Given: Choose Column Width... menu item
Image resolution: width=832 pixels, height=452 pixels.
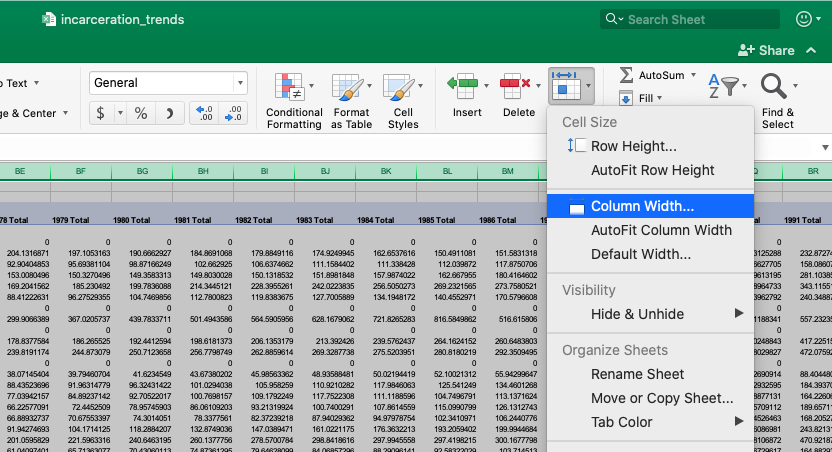Looking at the screenshot, I should pyautogui.click(x=650, y=206).
